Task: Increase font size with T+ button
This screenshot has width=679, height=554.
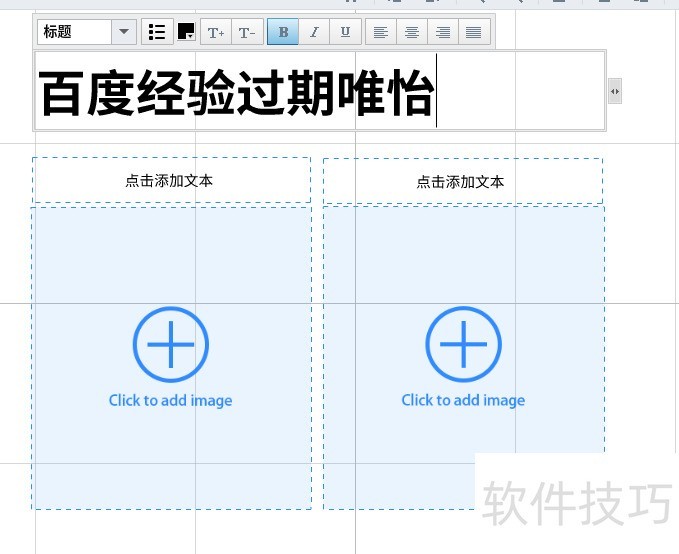Action: point(216,32)
